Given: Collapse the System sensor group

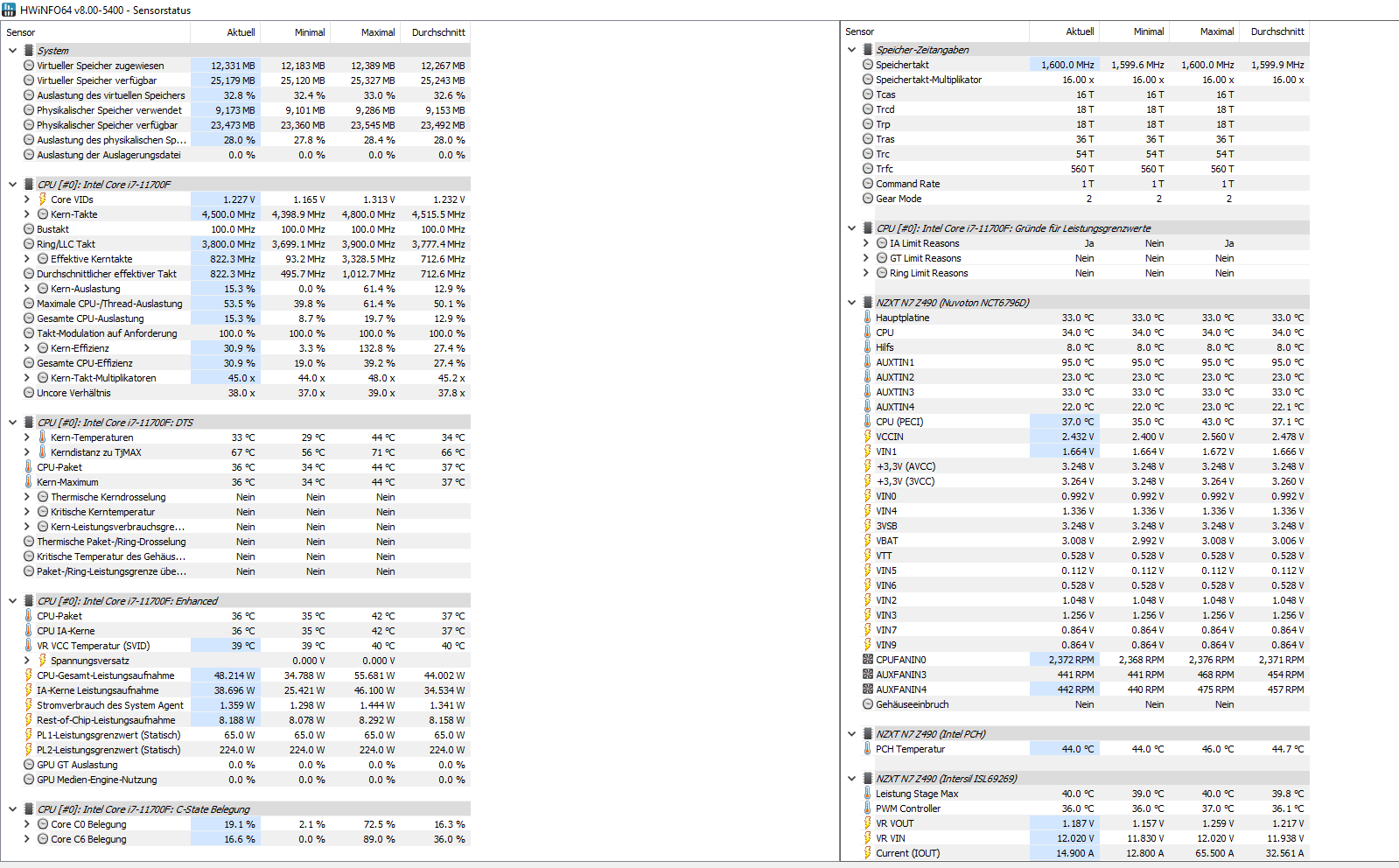Looking at the screenshot, I should pos(12,51).
